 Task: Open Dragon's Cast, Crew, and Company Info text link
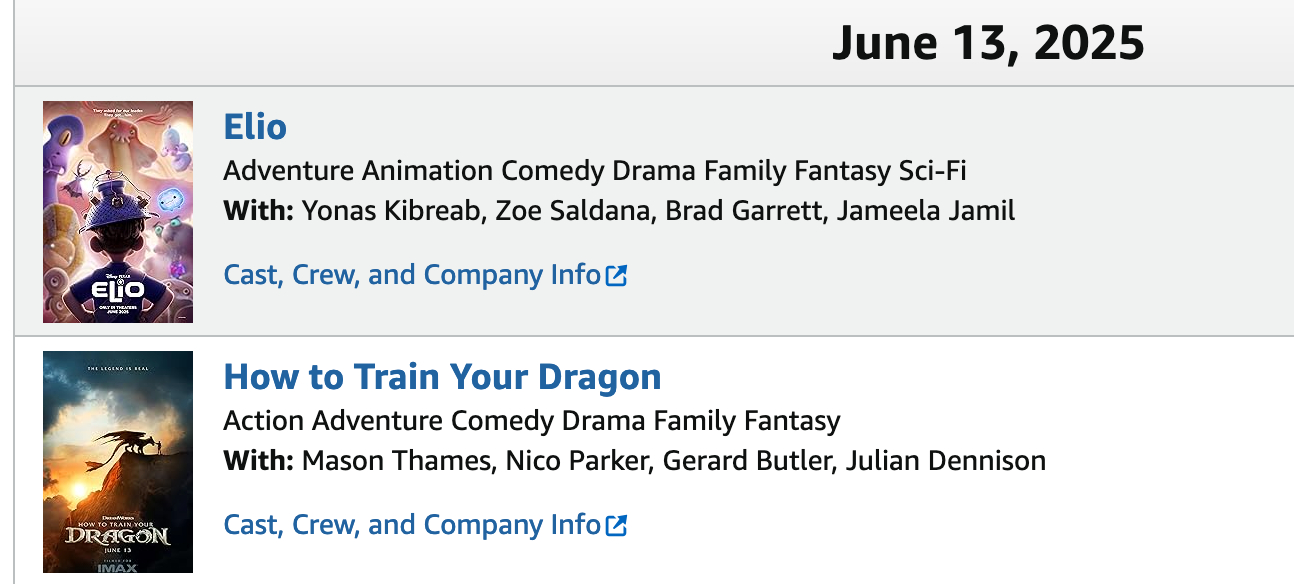pyautogui.click(x=412, y=525)
